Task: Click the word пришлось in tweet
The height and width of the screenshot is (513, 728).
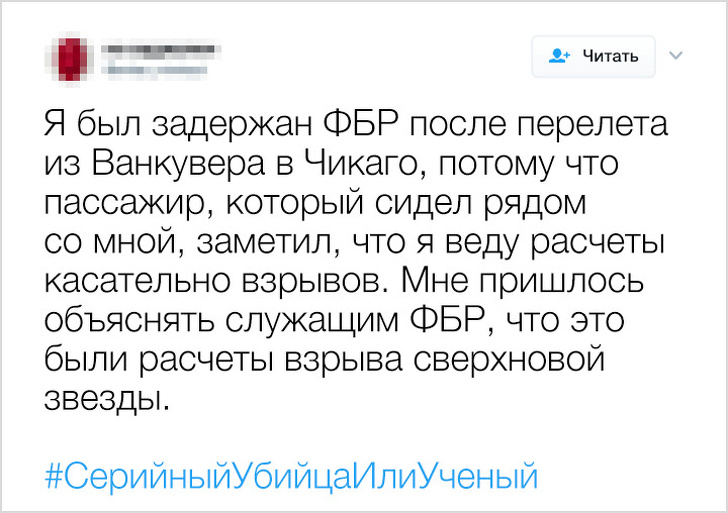Action: 594,280
